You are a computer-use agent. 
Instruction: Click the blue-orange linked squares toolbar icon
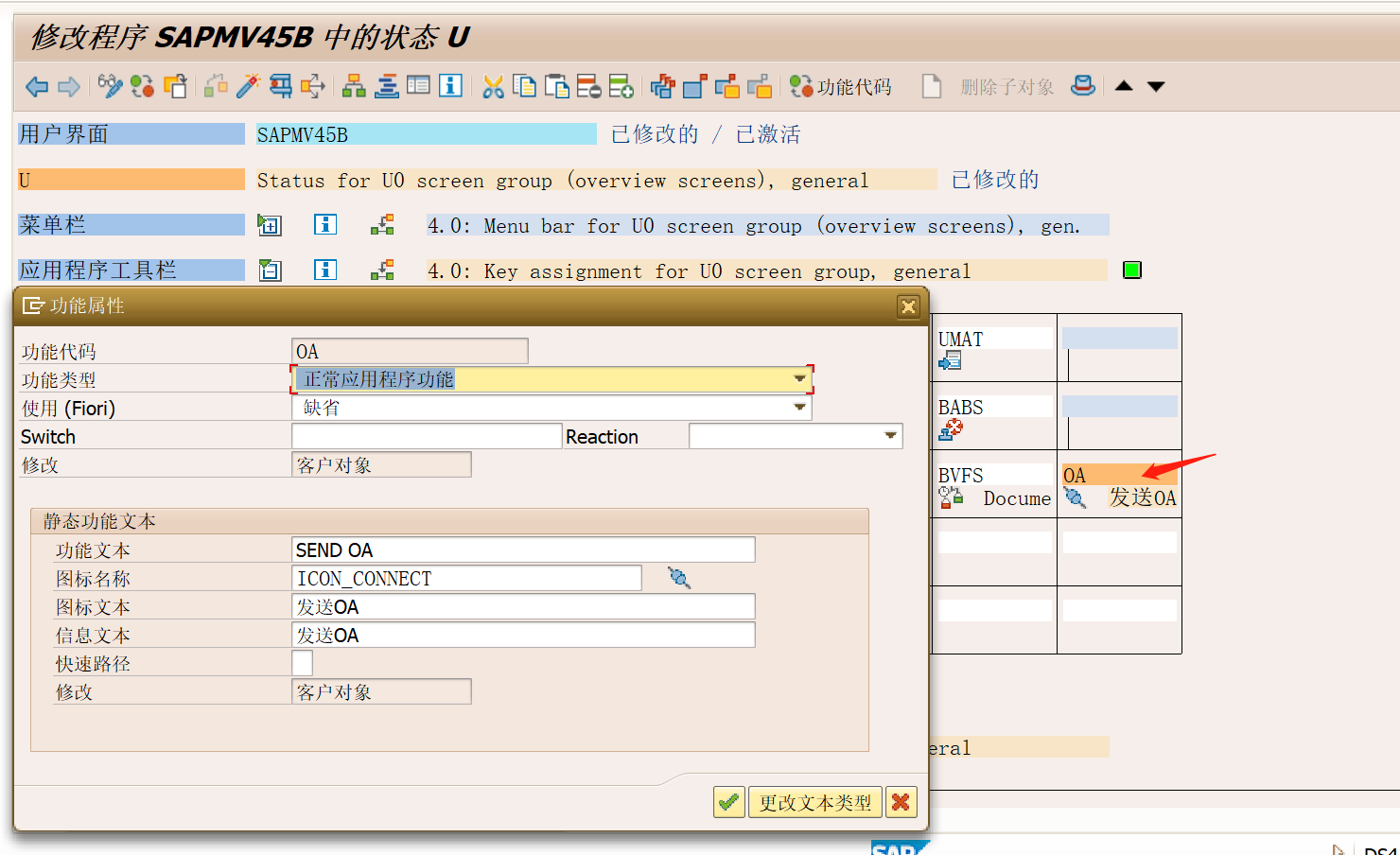tap(727, 86)
